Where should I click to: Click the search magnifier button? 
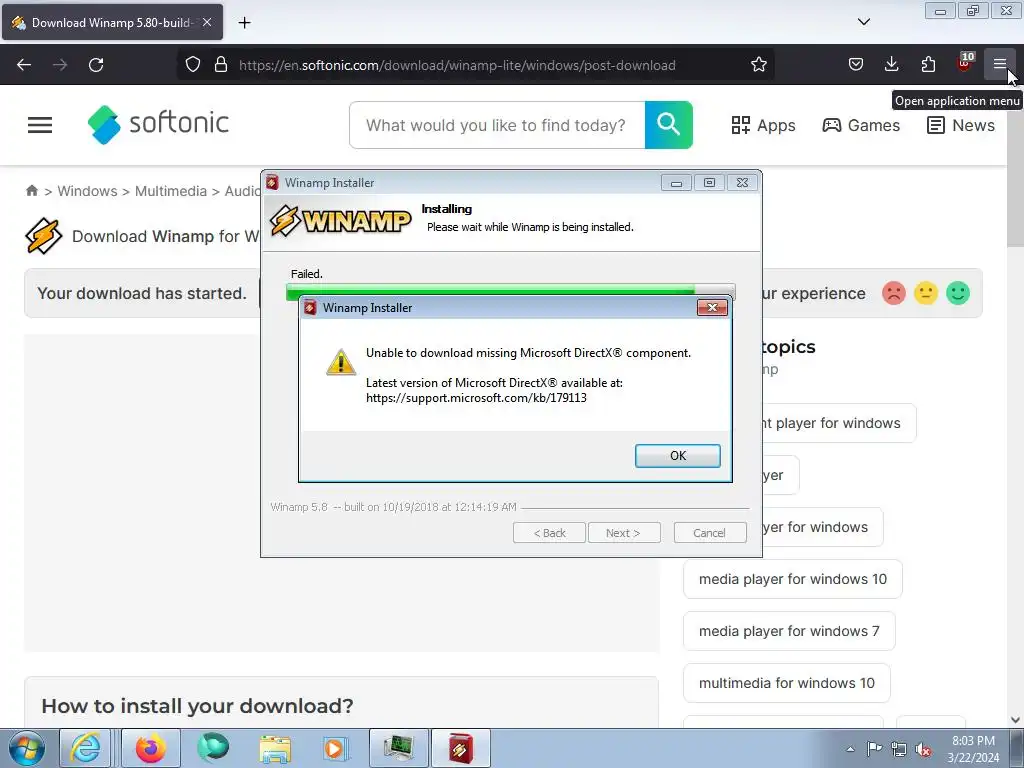coord(669,125)
